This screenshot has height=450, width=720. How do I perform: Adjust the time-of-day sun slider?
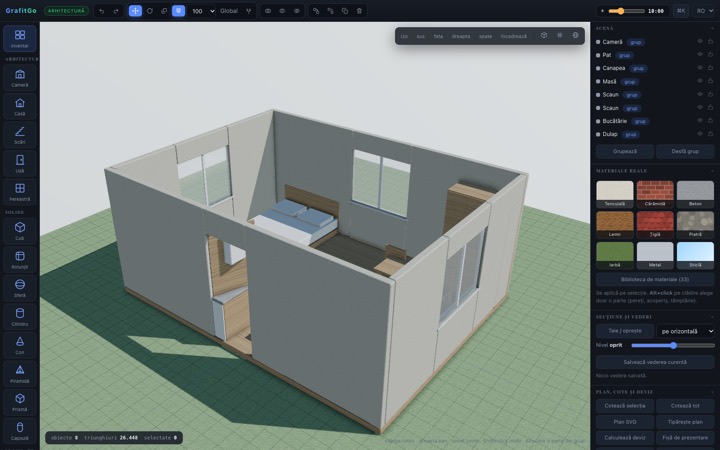627,11
